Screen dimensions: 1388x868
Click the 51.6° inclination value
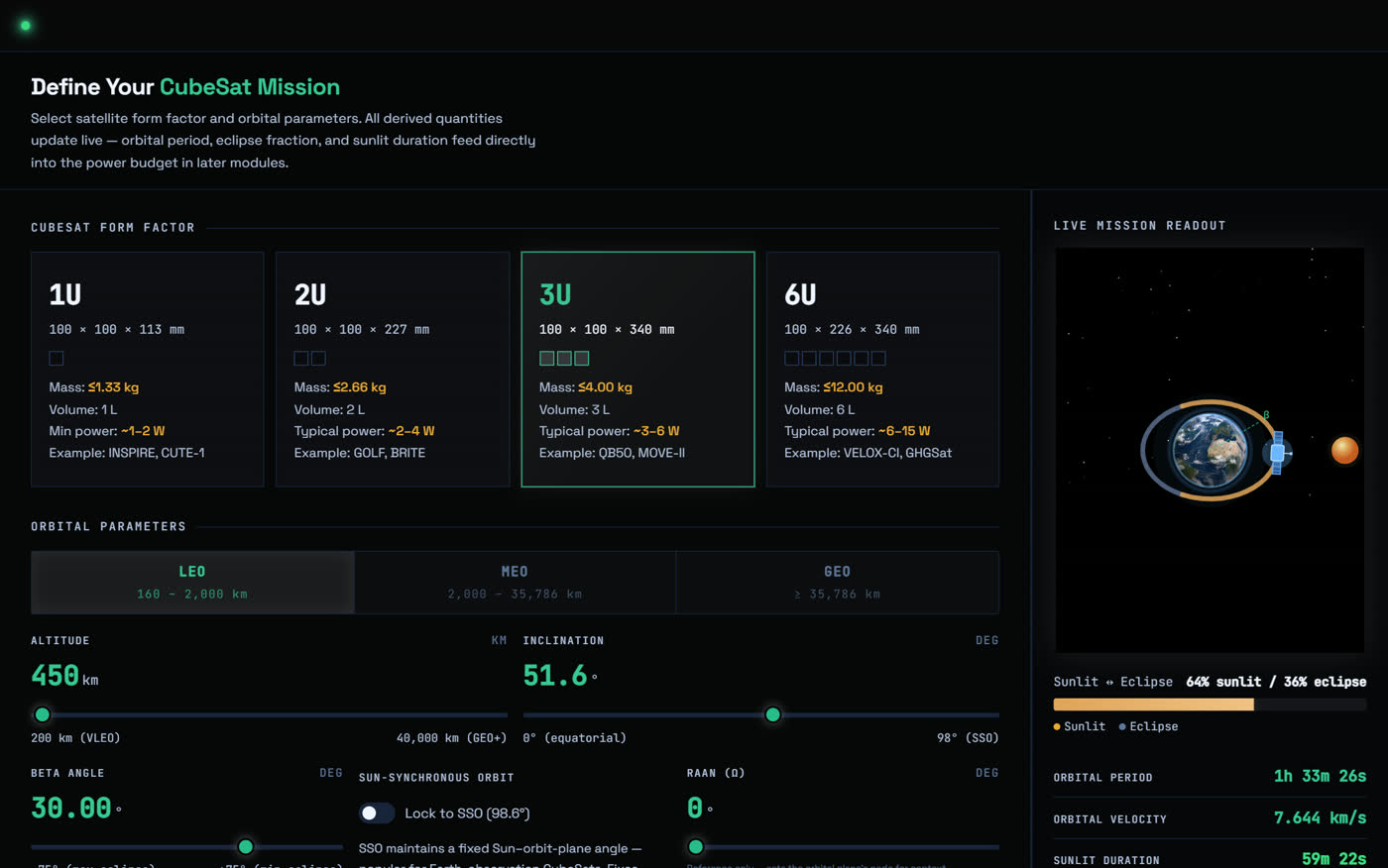(560, 676)
